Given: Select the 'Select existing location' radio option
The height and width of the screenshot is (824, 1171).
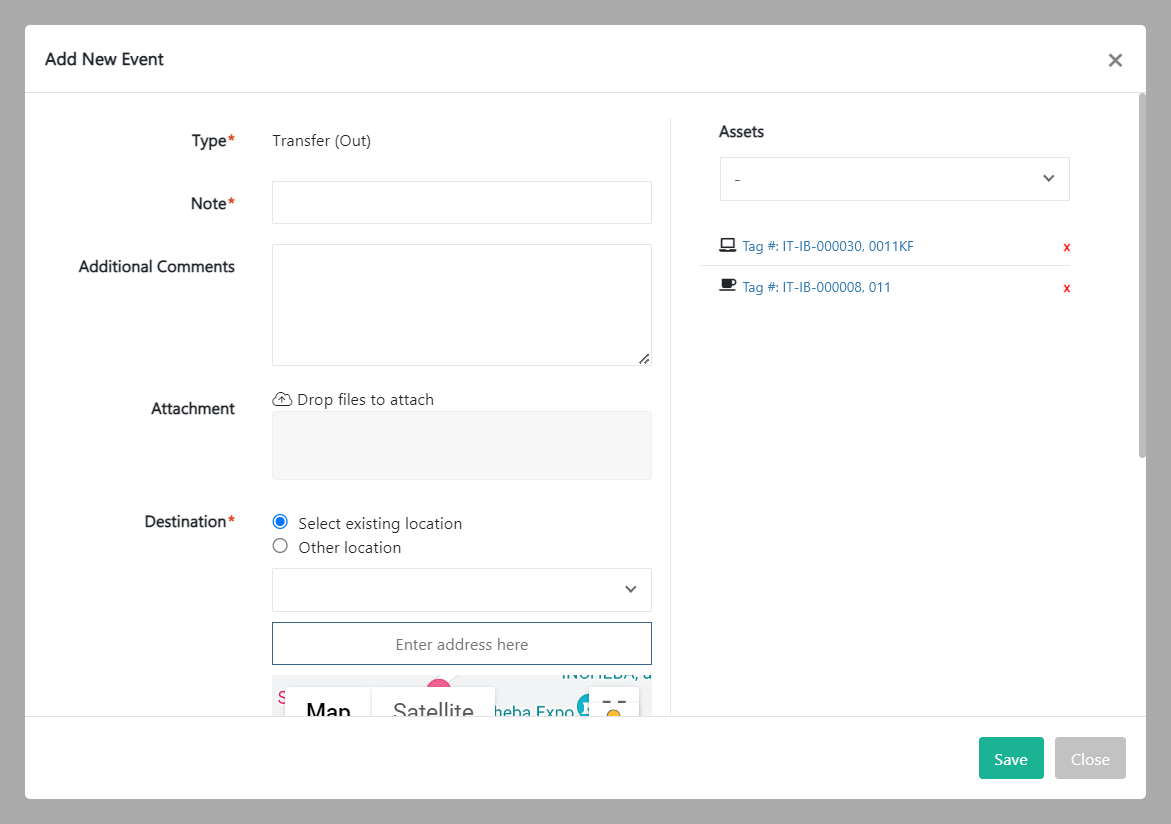Looking at the screenshot, I should pyautogui.click(x=280, y=522).
